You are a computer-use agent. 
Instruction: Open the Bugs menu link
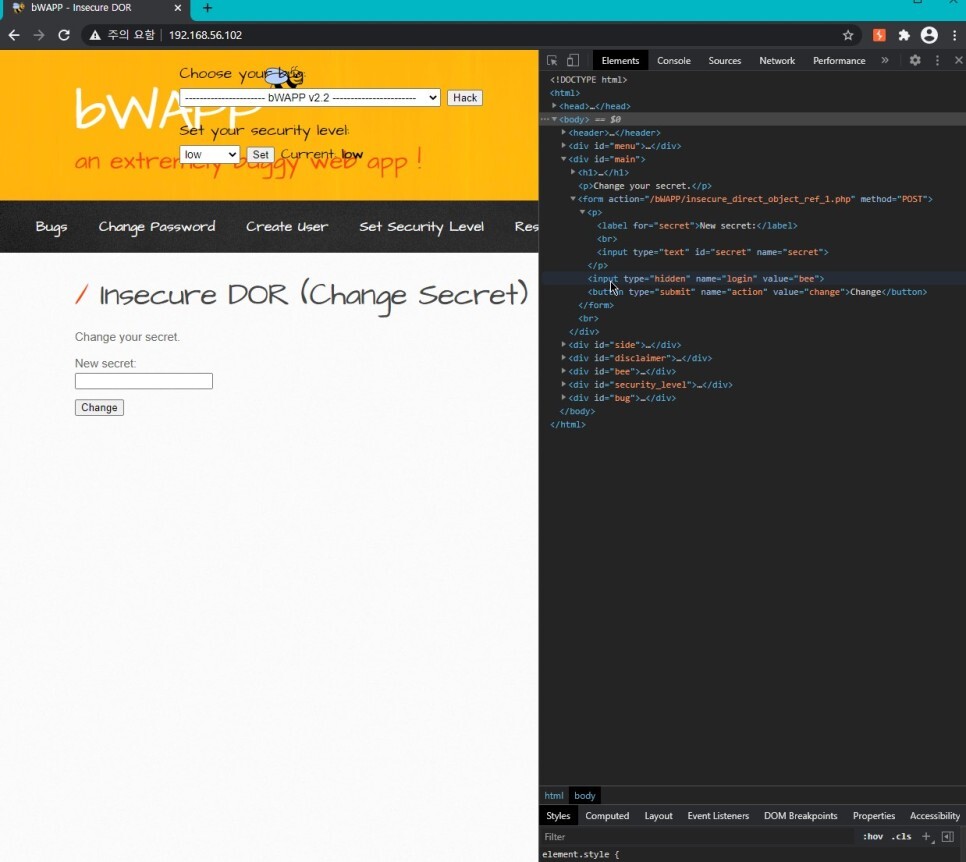51,227
